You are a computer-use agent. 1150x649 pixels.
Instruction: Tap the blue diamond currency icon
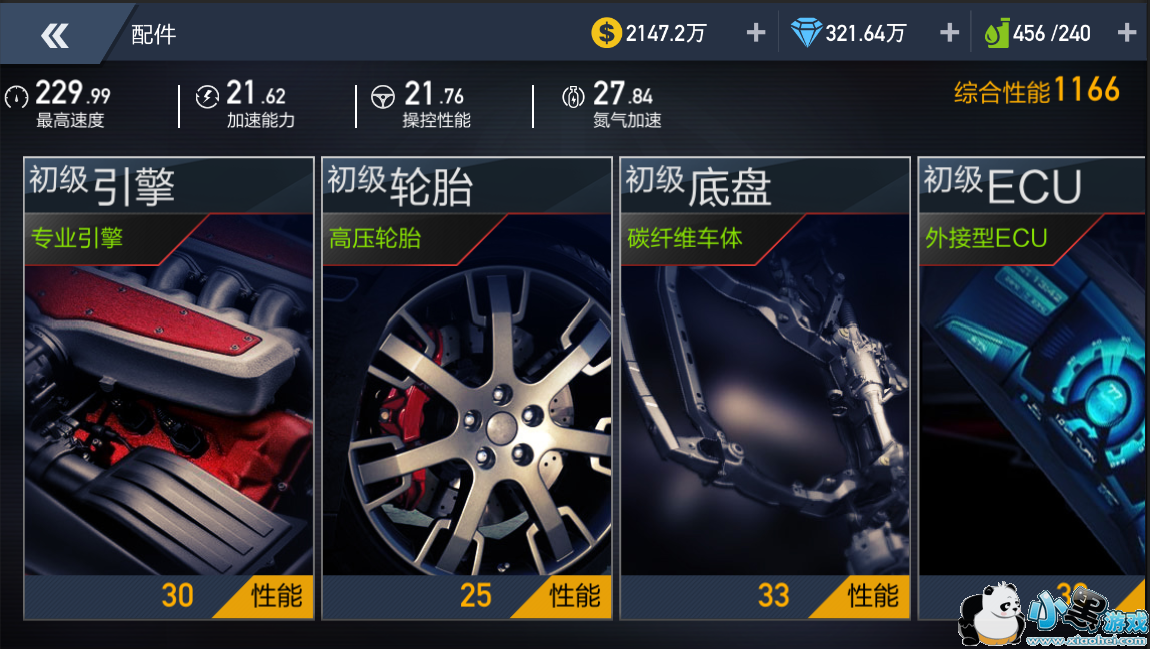(806, 33)
